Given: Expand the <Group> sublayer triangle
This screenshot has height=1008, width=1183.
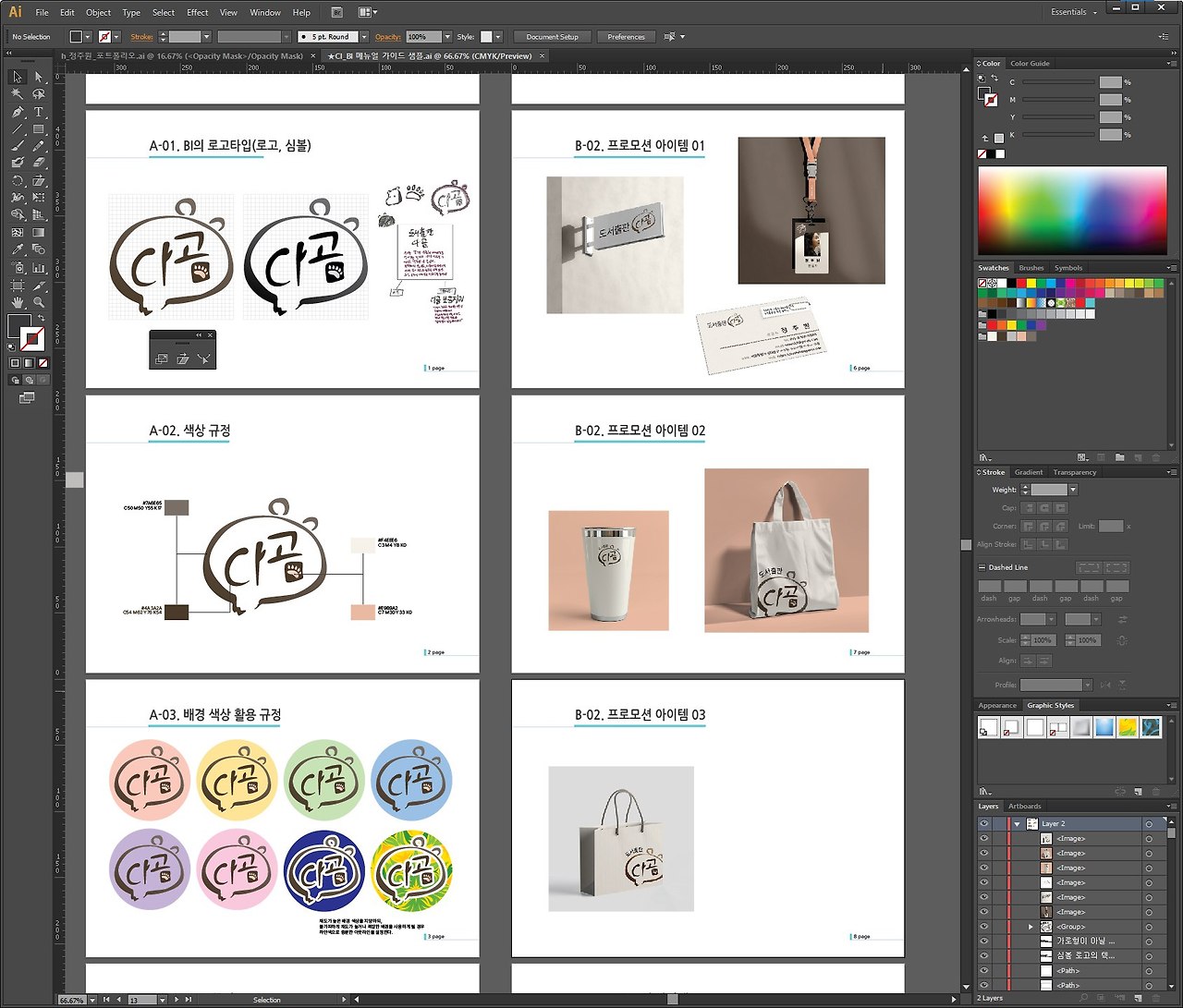Looking at the screenshot, I should (x=1031, y=927).
